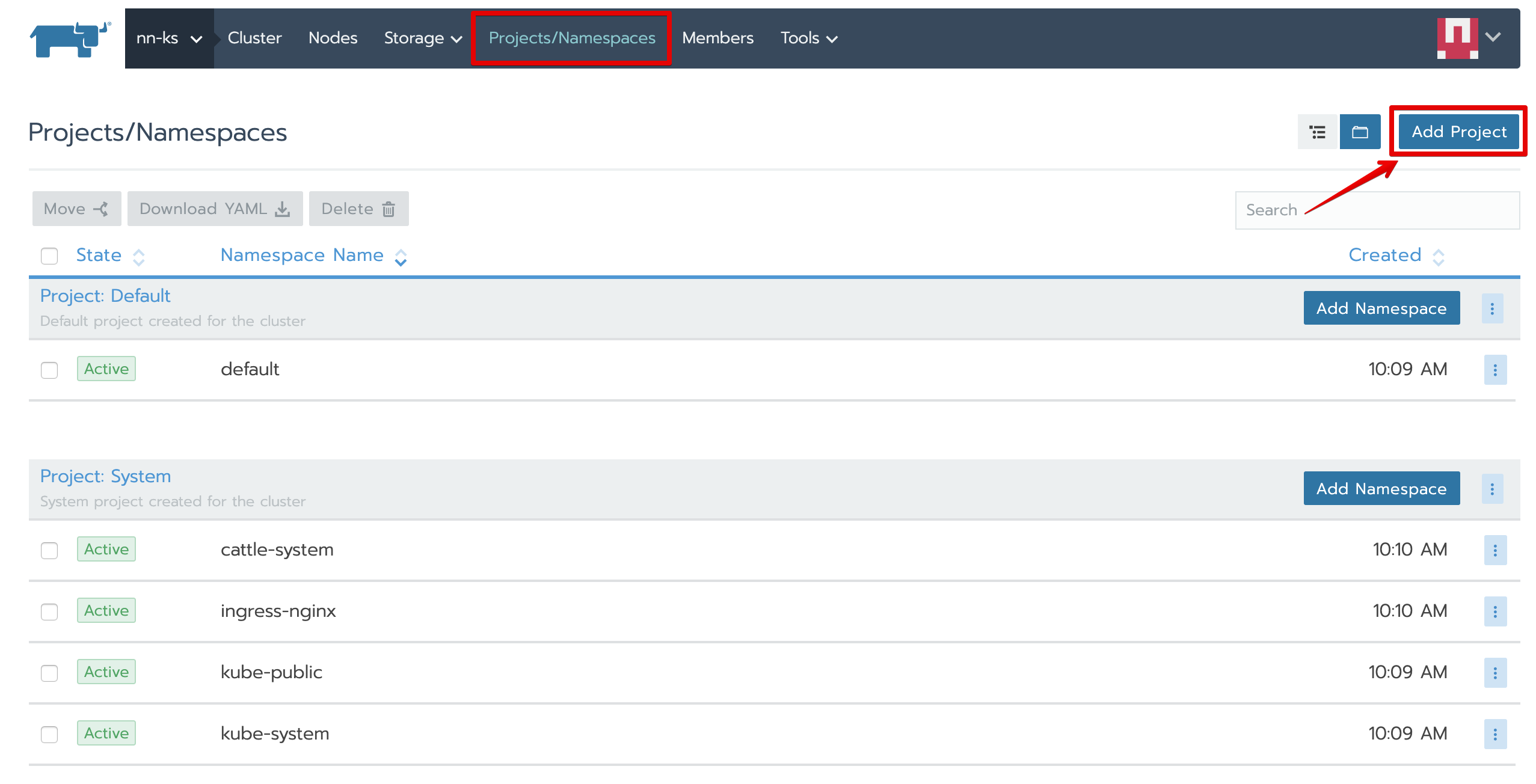Viewport: 1536px width, 784px height.
Task: Open the Members tab
Action: pyautogui.click(x=717, y=38)
